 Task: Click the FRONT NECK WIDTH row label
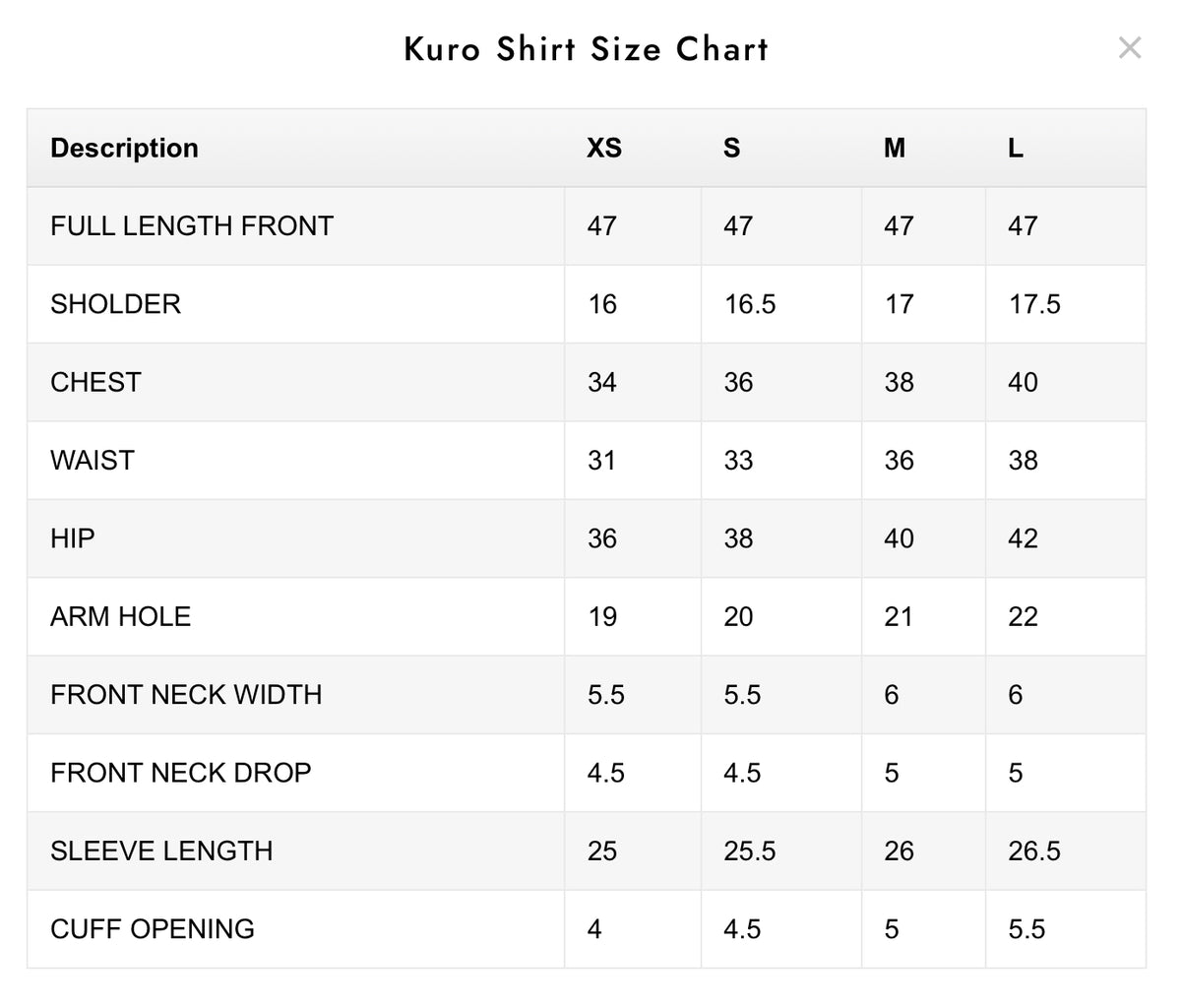186,694
